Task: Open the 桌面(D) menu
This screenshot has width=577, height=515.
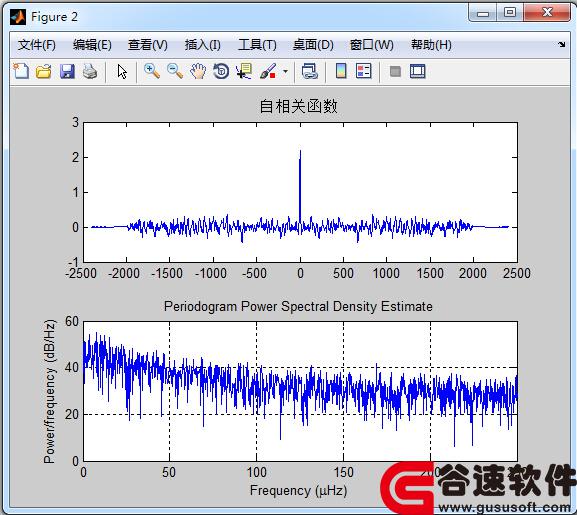Action: 313,45
